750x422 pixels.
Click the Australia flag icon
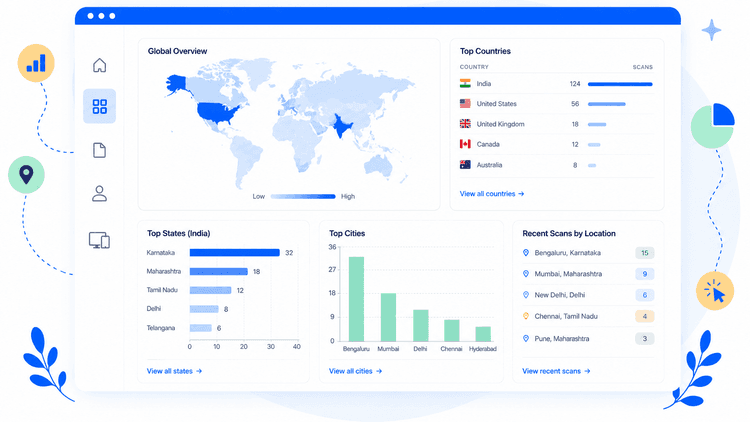click(x=465, y=165)
